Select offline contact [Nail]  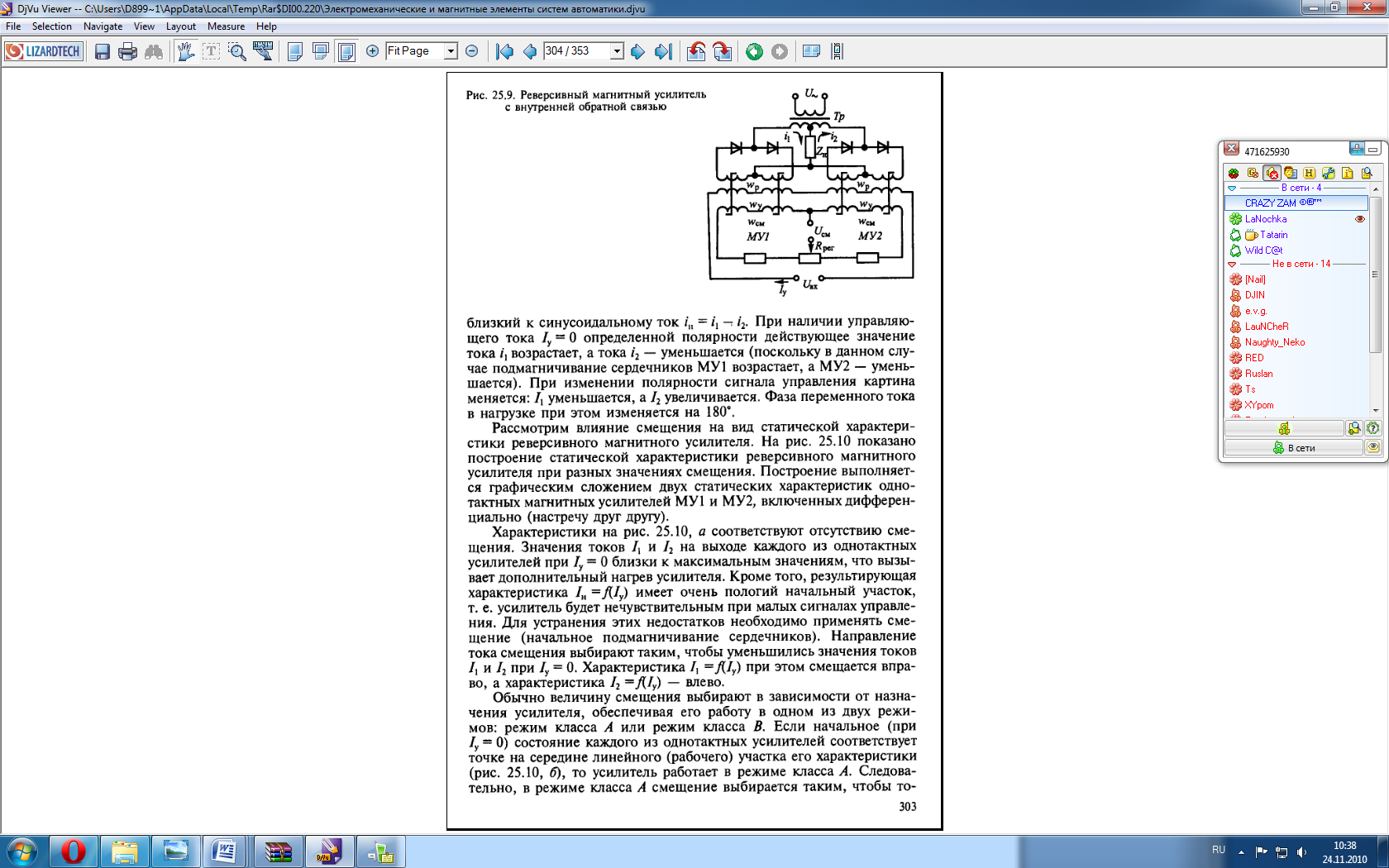[x=1296, y=279]
